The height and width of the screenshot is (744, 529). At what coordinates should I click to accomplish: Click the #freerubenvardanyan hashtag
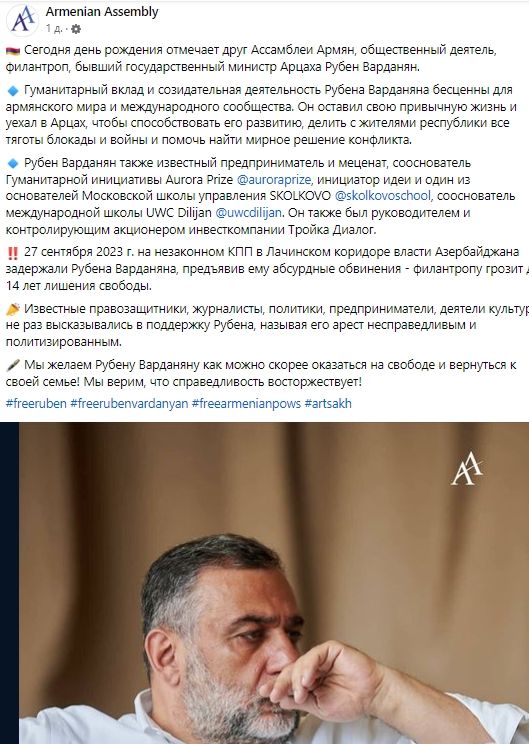129,404
